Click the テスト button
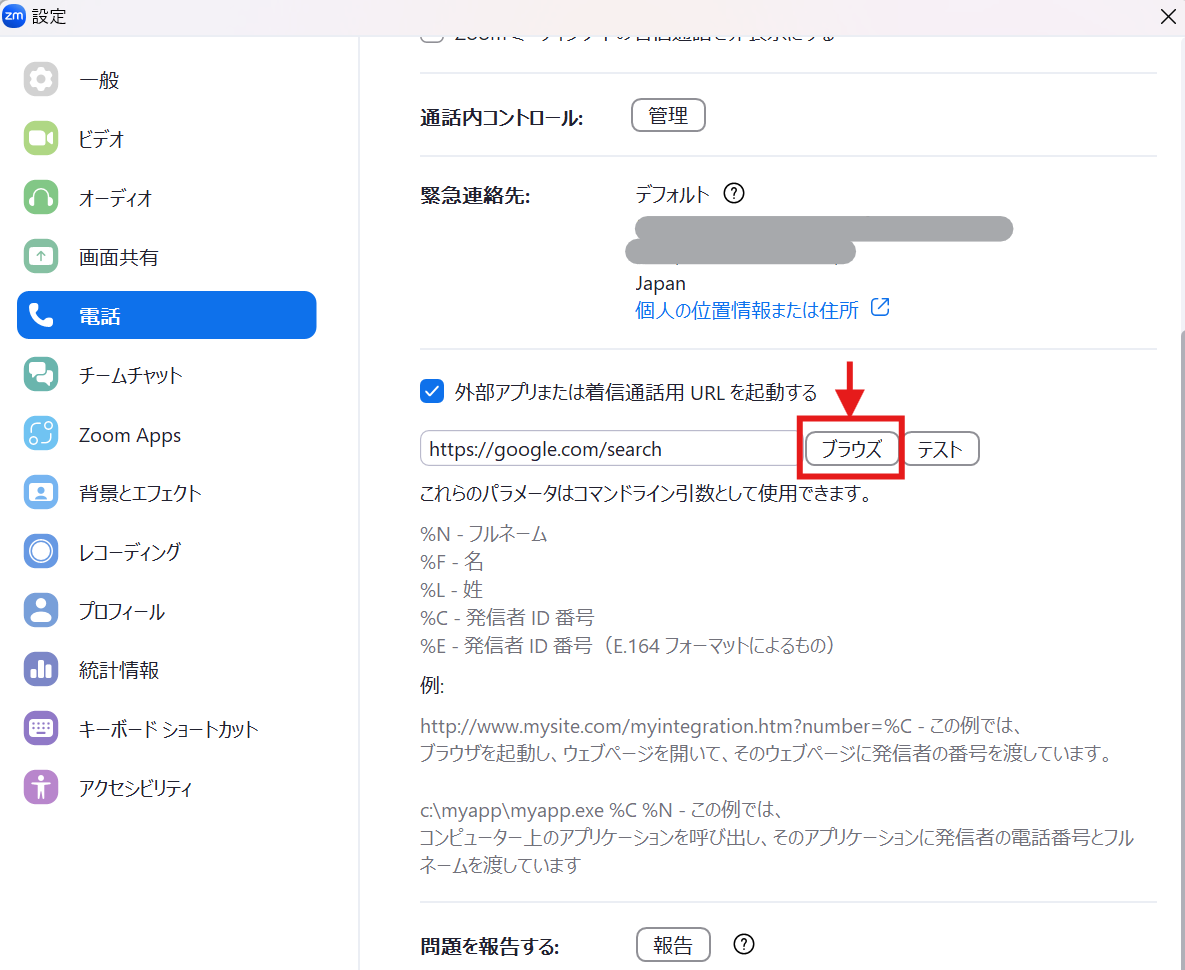Screen dimensions: 1185x970 pyautogui.click(x=940, y=449)
